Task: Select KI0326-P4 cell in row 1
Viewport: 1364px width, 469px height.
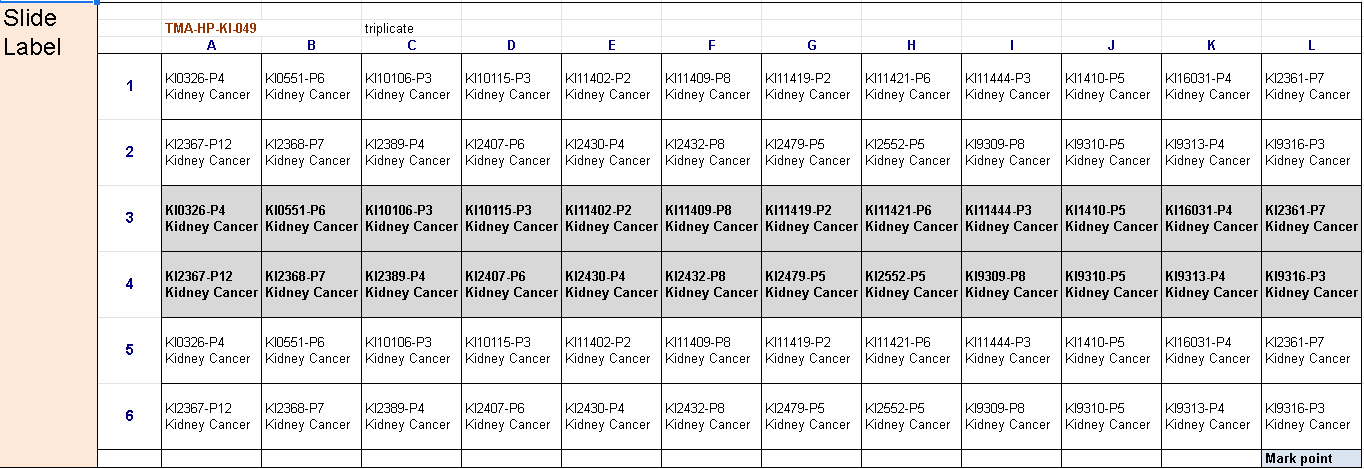Action: point(211,86)
